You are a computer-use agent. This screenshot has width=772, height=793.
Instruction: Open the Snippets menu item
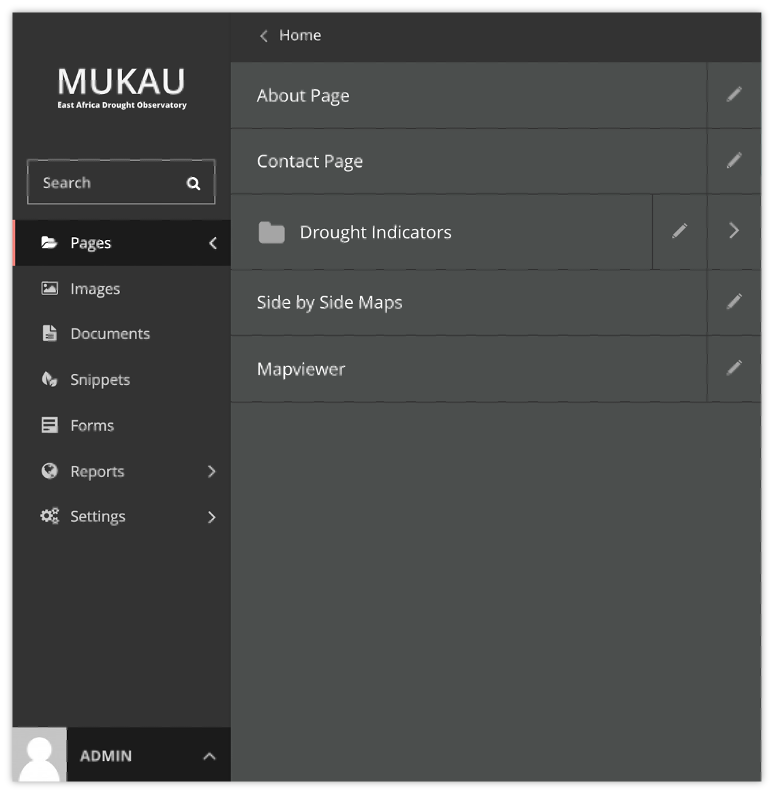pyautogui.click(x=121, y=379)
